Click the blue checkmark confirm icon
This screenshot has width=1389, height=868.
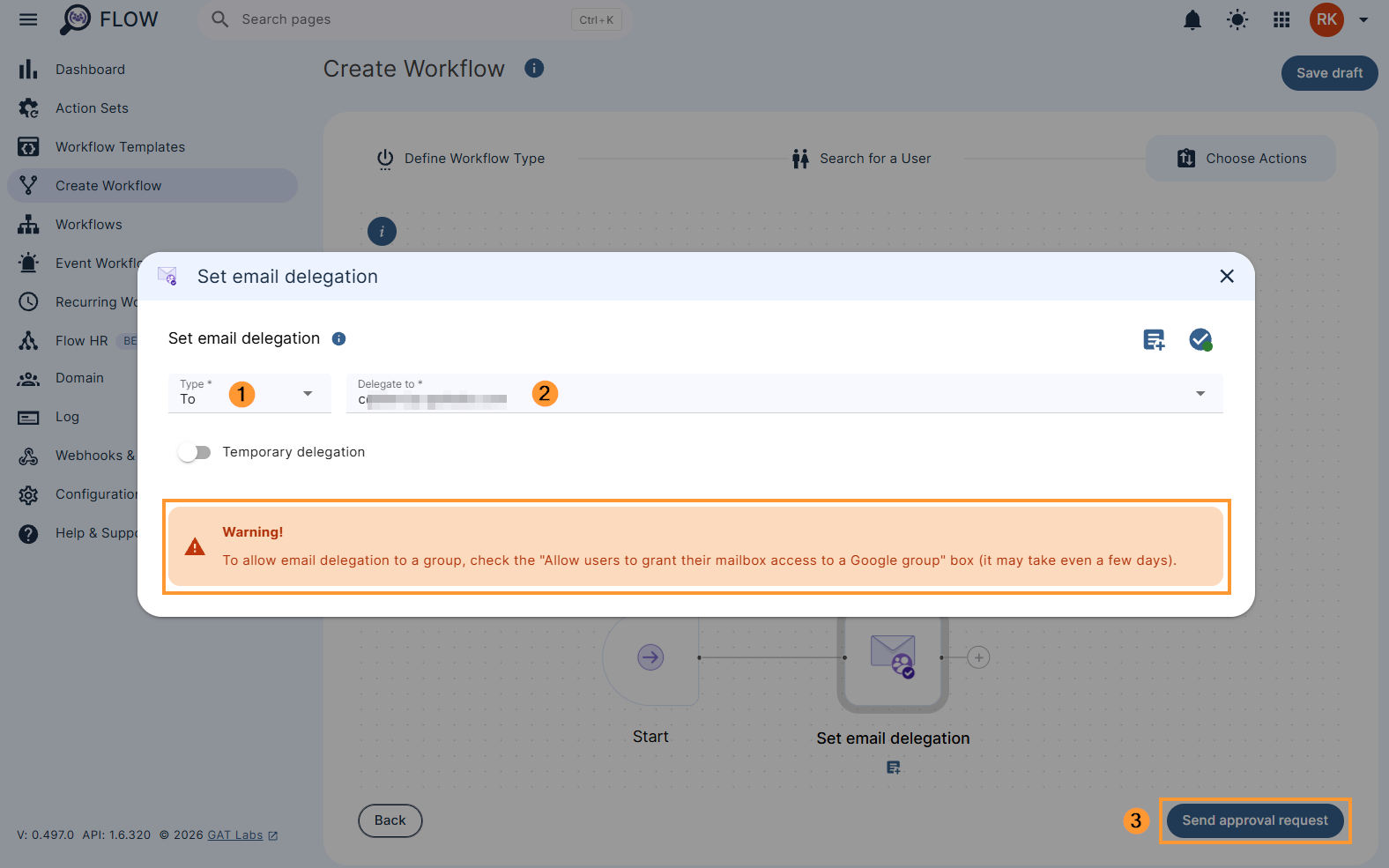[1200, 339]
